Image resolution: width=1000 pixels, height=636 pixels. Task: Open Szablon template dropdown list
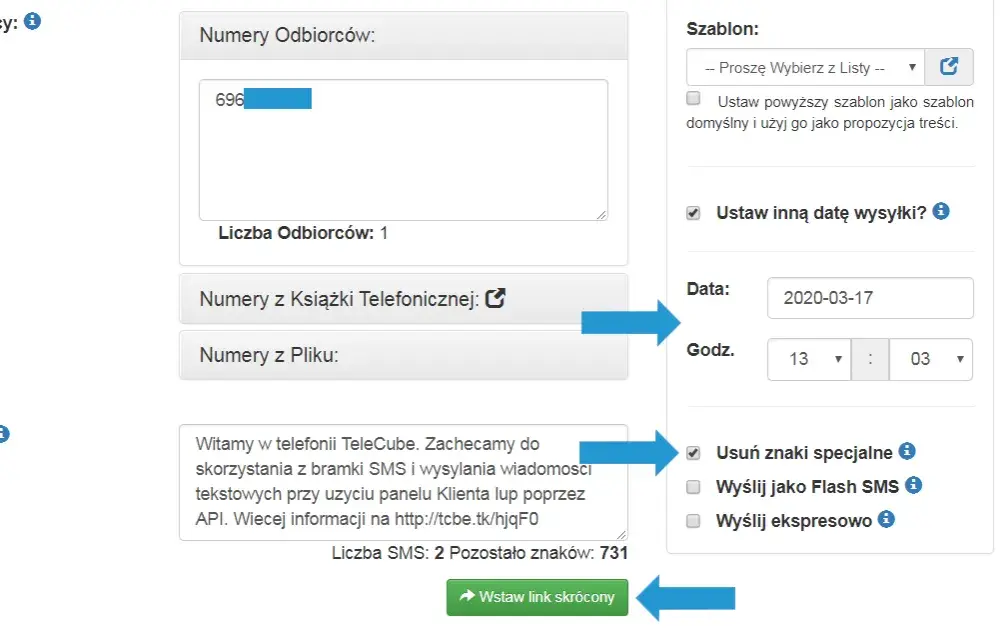pos(805,67)
